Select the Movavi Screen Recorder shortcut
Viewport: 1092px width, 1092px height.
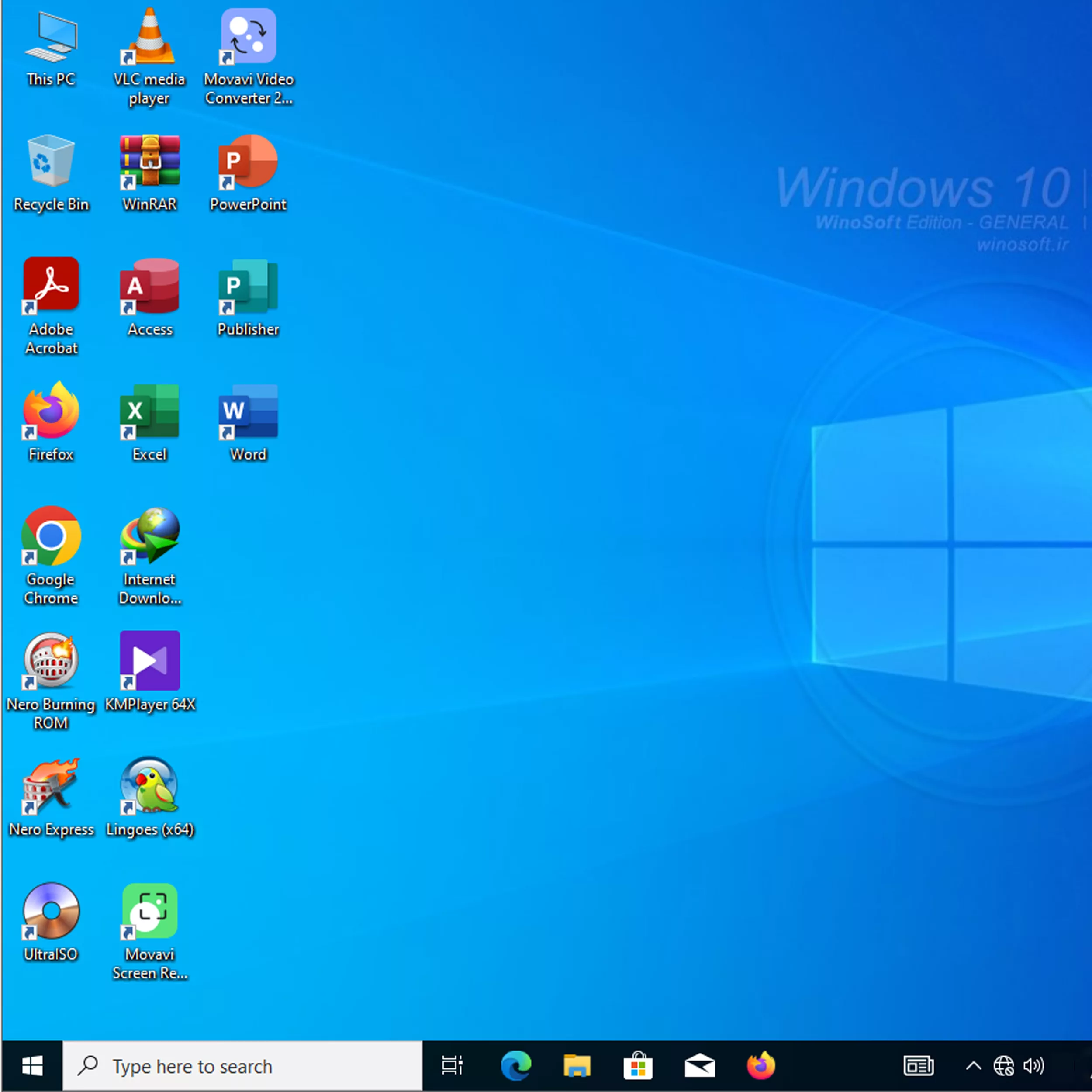pyautogui.click(x=149, y=911)
